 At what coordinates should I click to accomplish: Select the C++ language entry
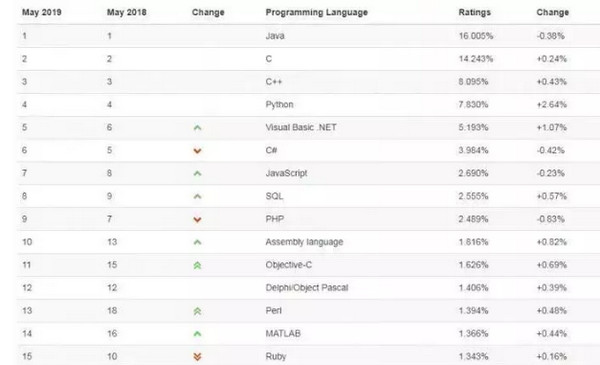[274, 82]
